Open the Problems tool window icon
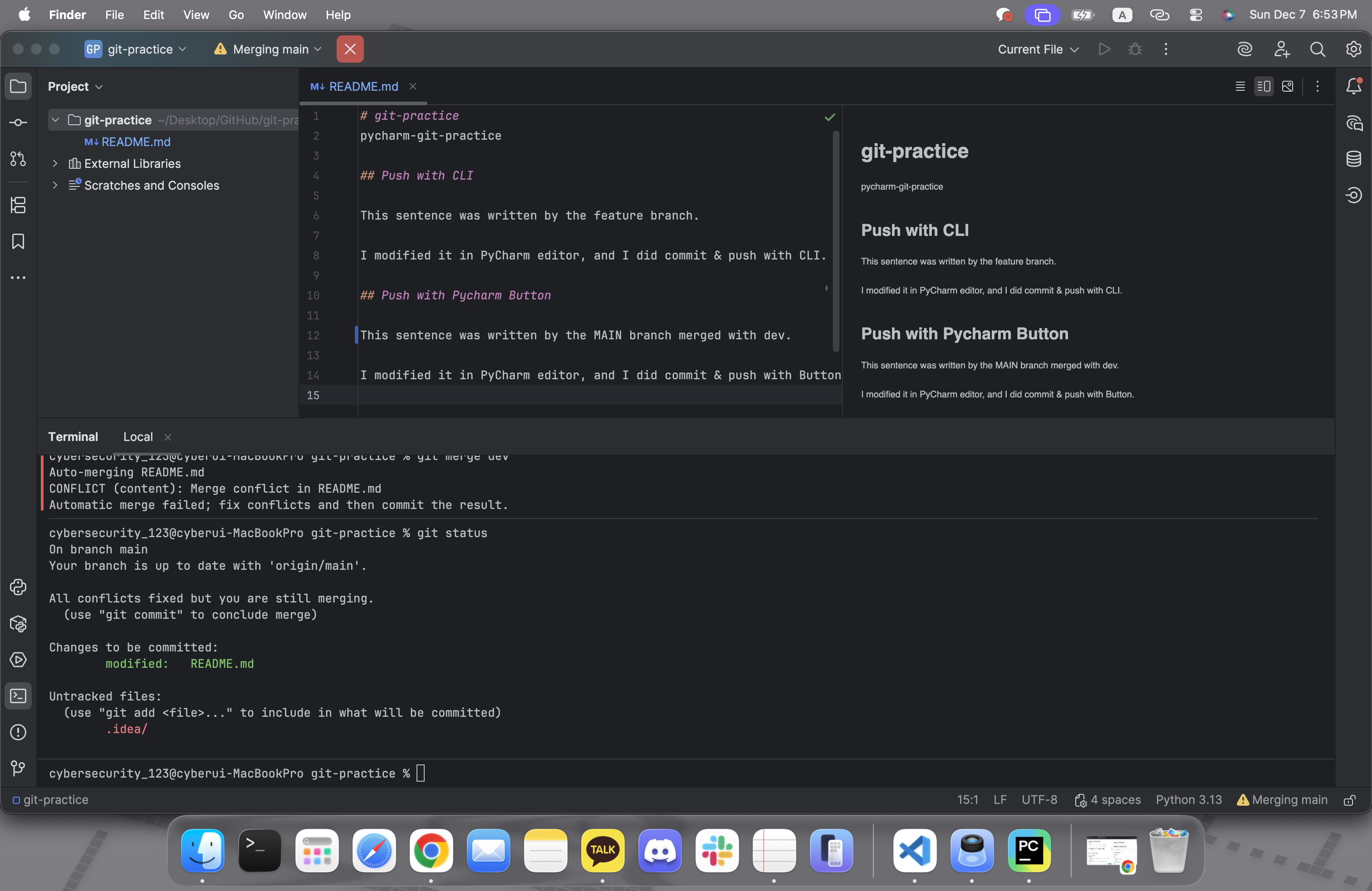The image size is (1372, 891). click(x=18, y=732)
